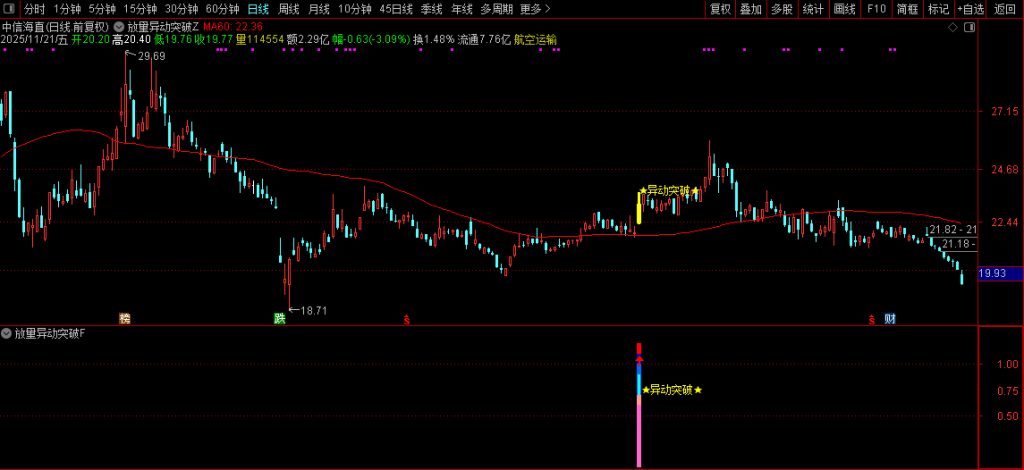Open F10 company information
This screenshot has height=470, width=1024.
876,9
